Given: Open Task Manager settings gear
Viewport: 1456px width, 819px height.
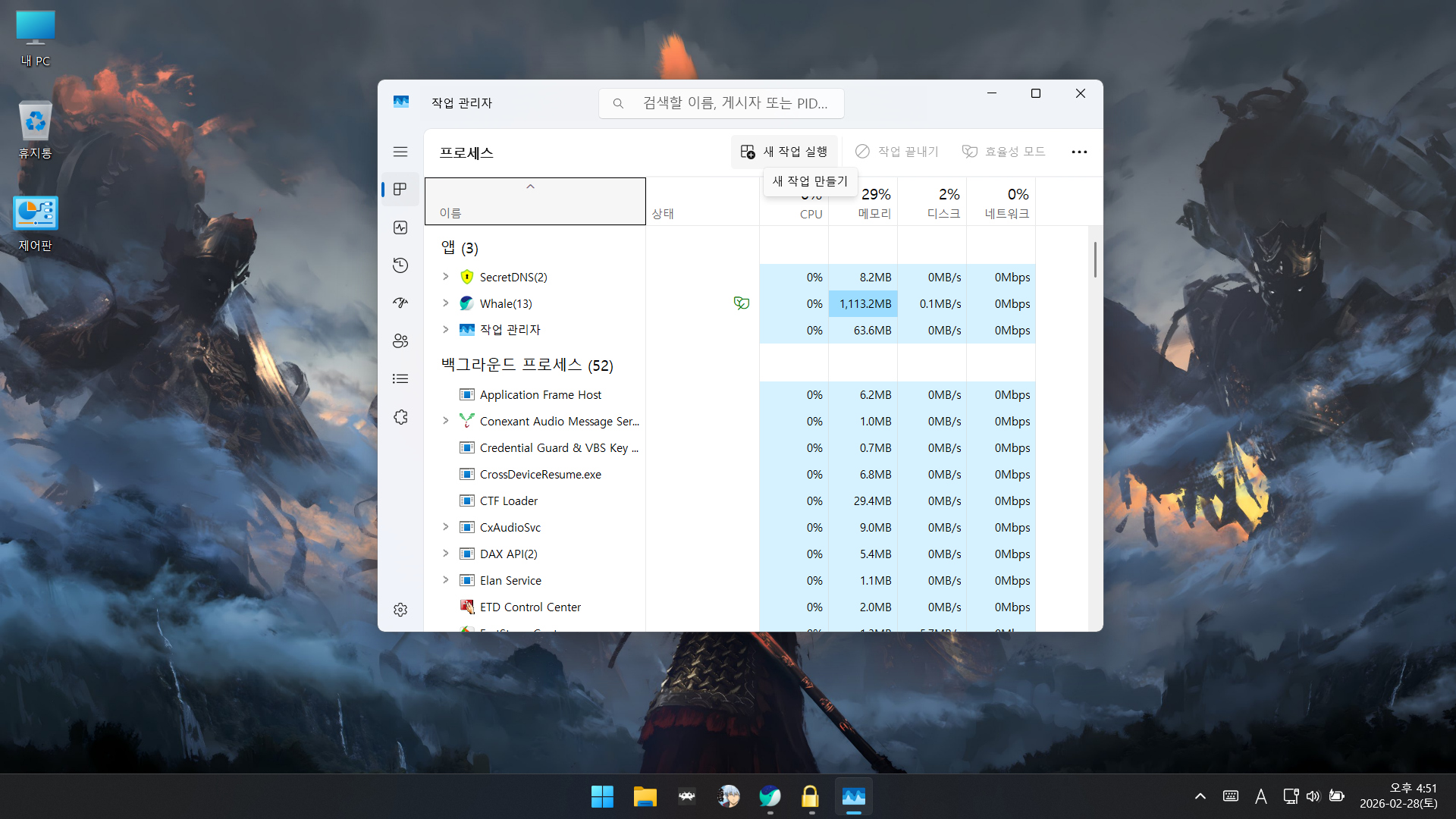Looking at the screenshot, I should [x=400, y=610].
